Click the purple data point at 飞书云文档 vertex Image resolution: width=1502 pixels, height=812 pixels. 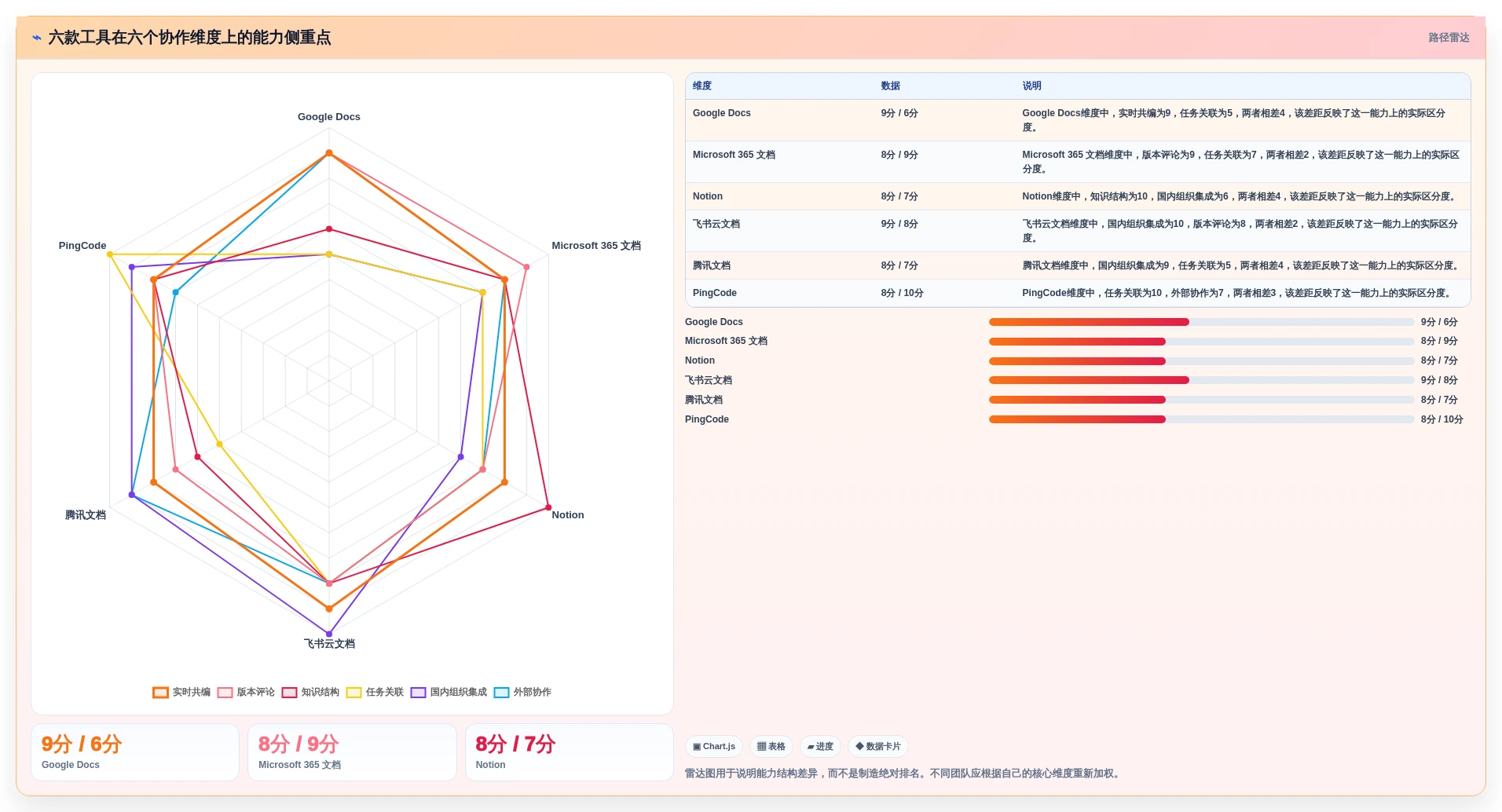(329, 634)
